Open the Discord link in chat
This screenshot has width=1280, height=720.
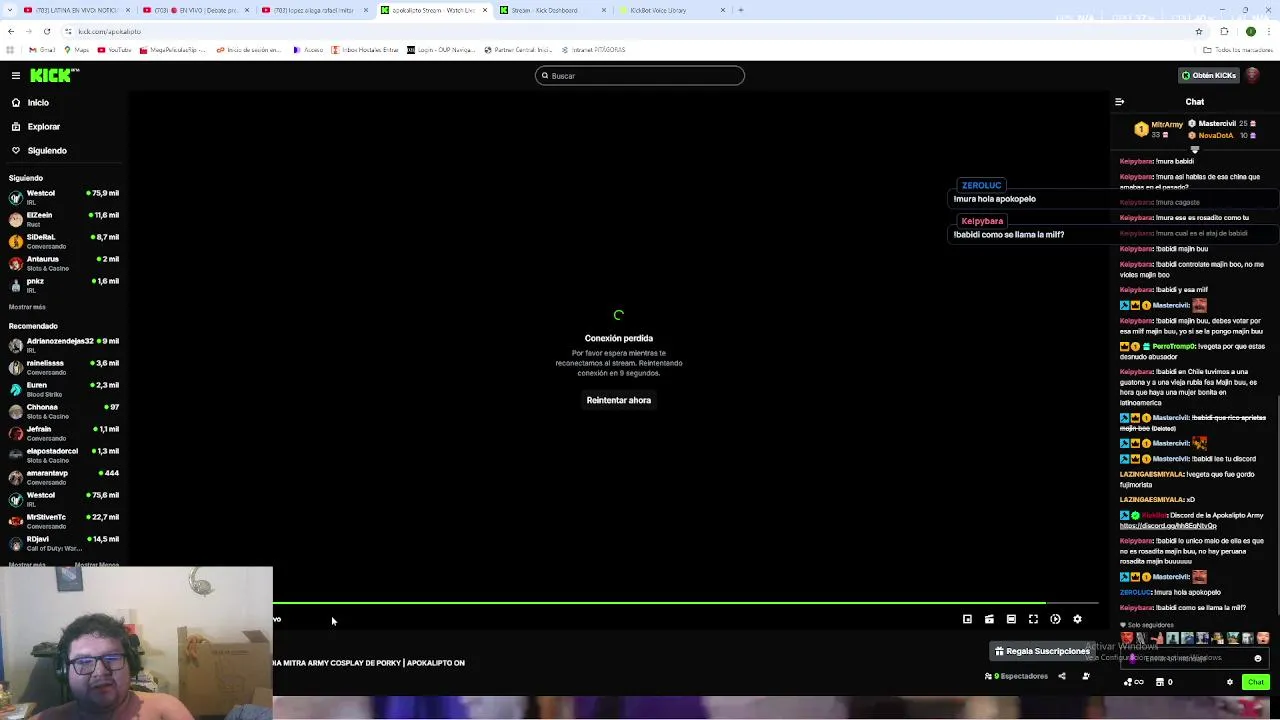coord(1168,526)
